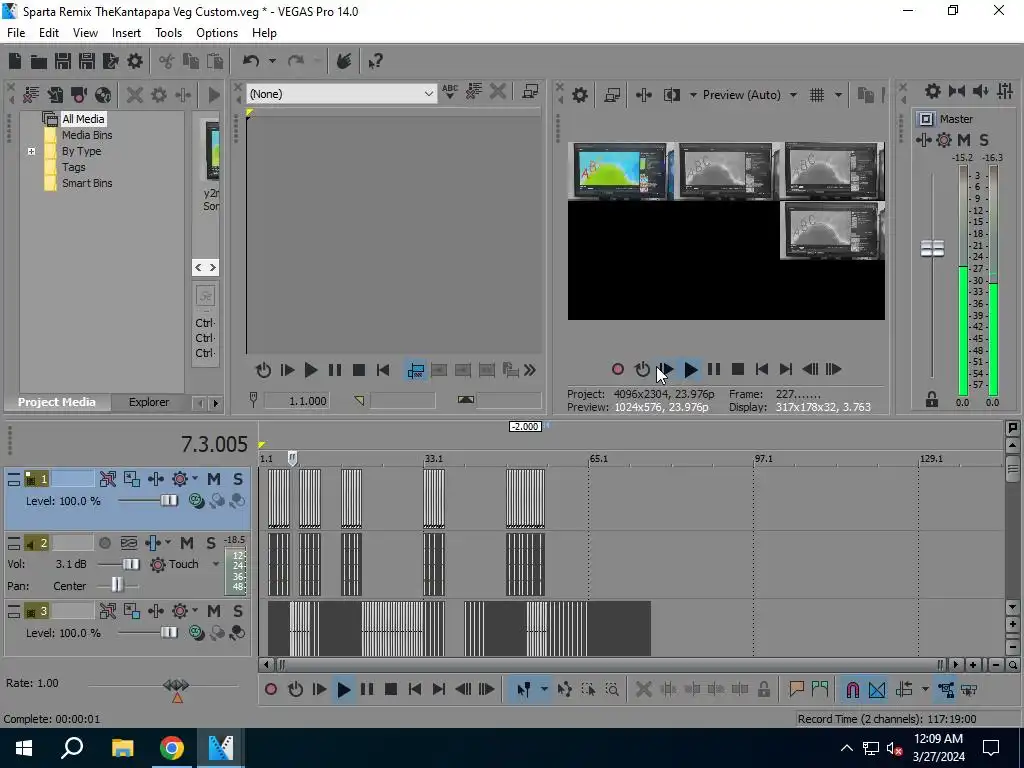Mute video track 1
Screen dimensions: 1024x768
[214, 479]
